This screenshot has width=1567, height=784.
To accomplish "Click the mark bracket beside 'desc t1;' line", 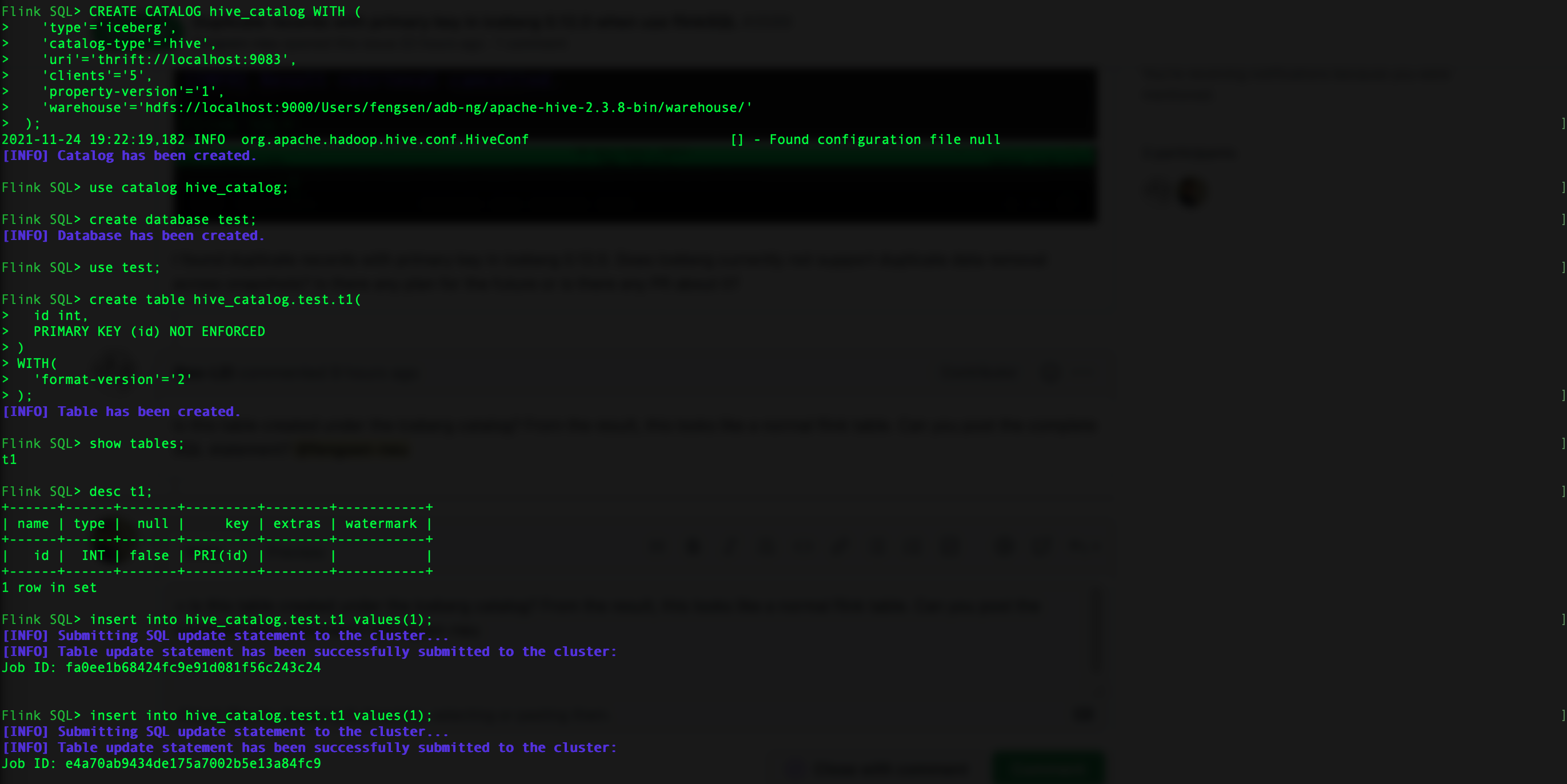I will (x=1564, y=491).
